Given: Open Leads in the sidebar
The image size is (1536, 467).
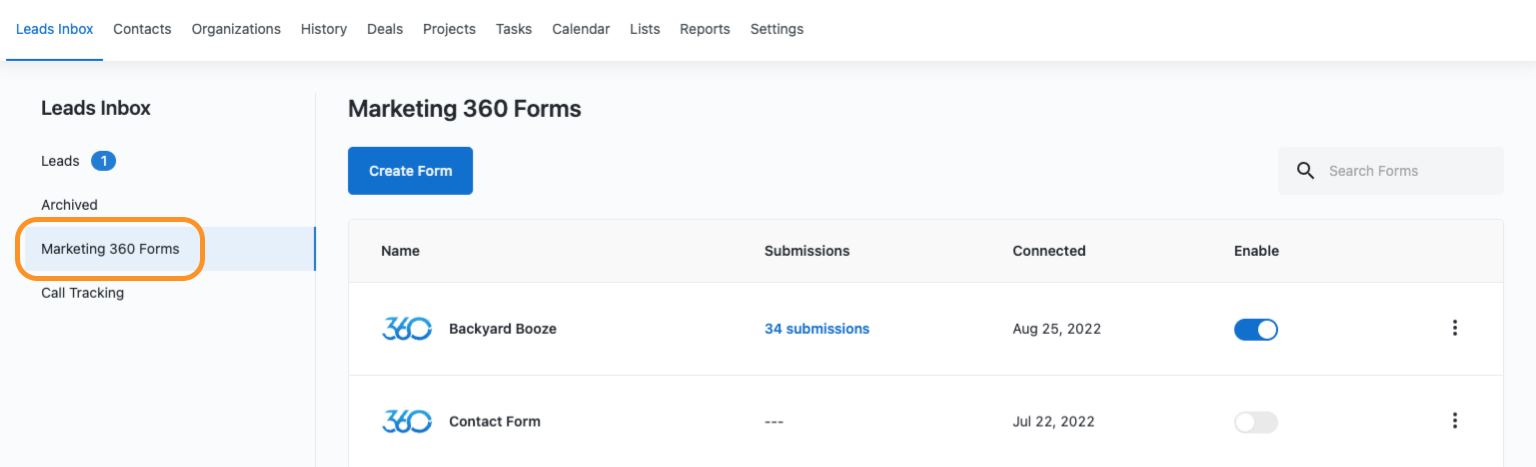Looking at the screenshot, I should tap(60, 161).
